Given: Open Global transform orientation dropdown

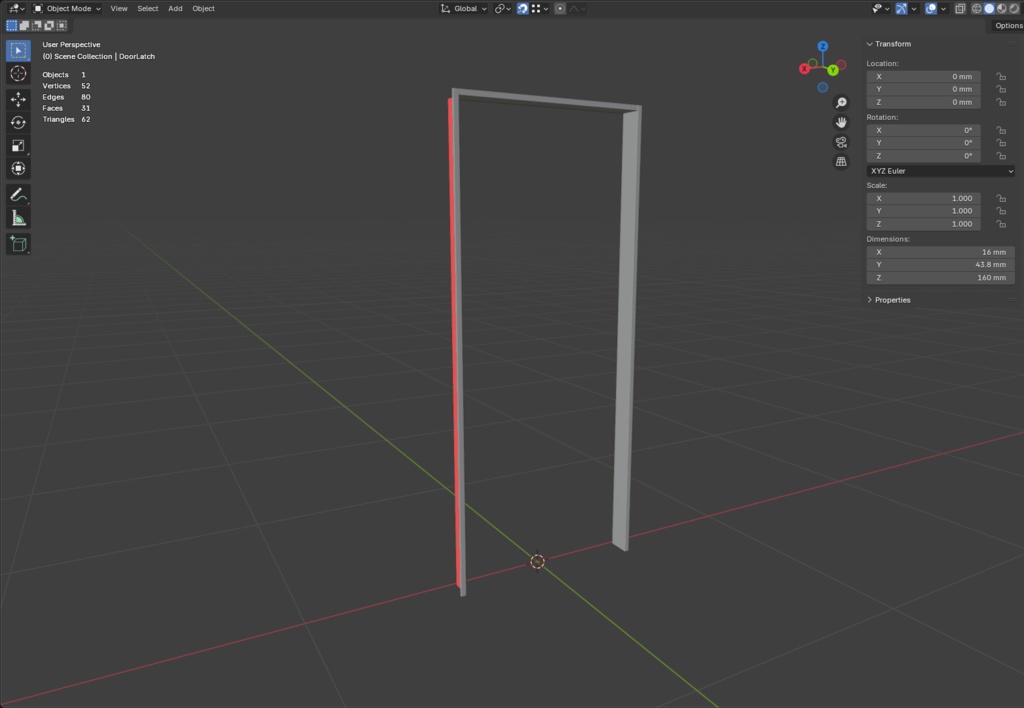Looking at the screenshot, I should (x=464, y=8).
